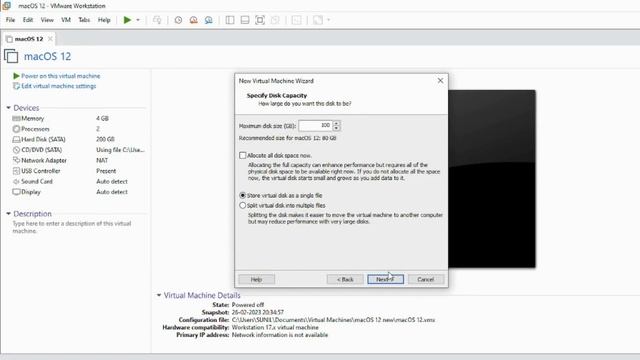Open the stretch guest dropdown arrow
This screenshot has height=360, width=640.
click(x=329, y=20)
